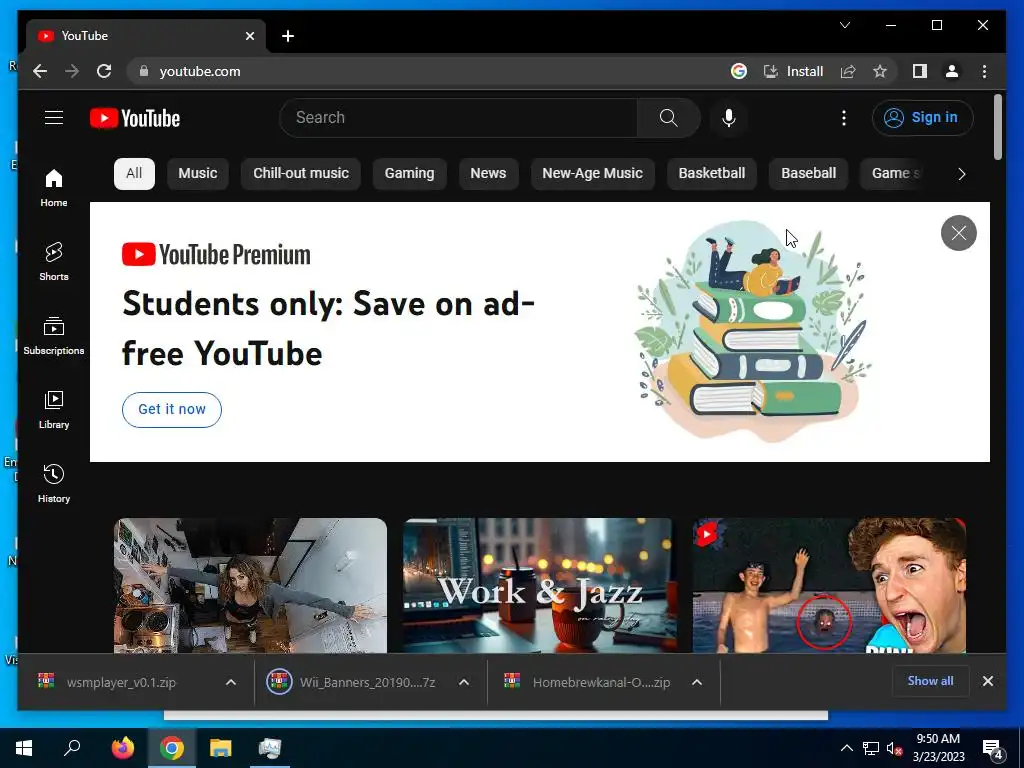Open Subscriptions in the sidebar
1024x768 pixels.
(54, 335)
